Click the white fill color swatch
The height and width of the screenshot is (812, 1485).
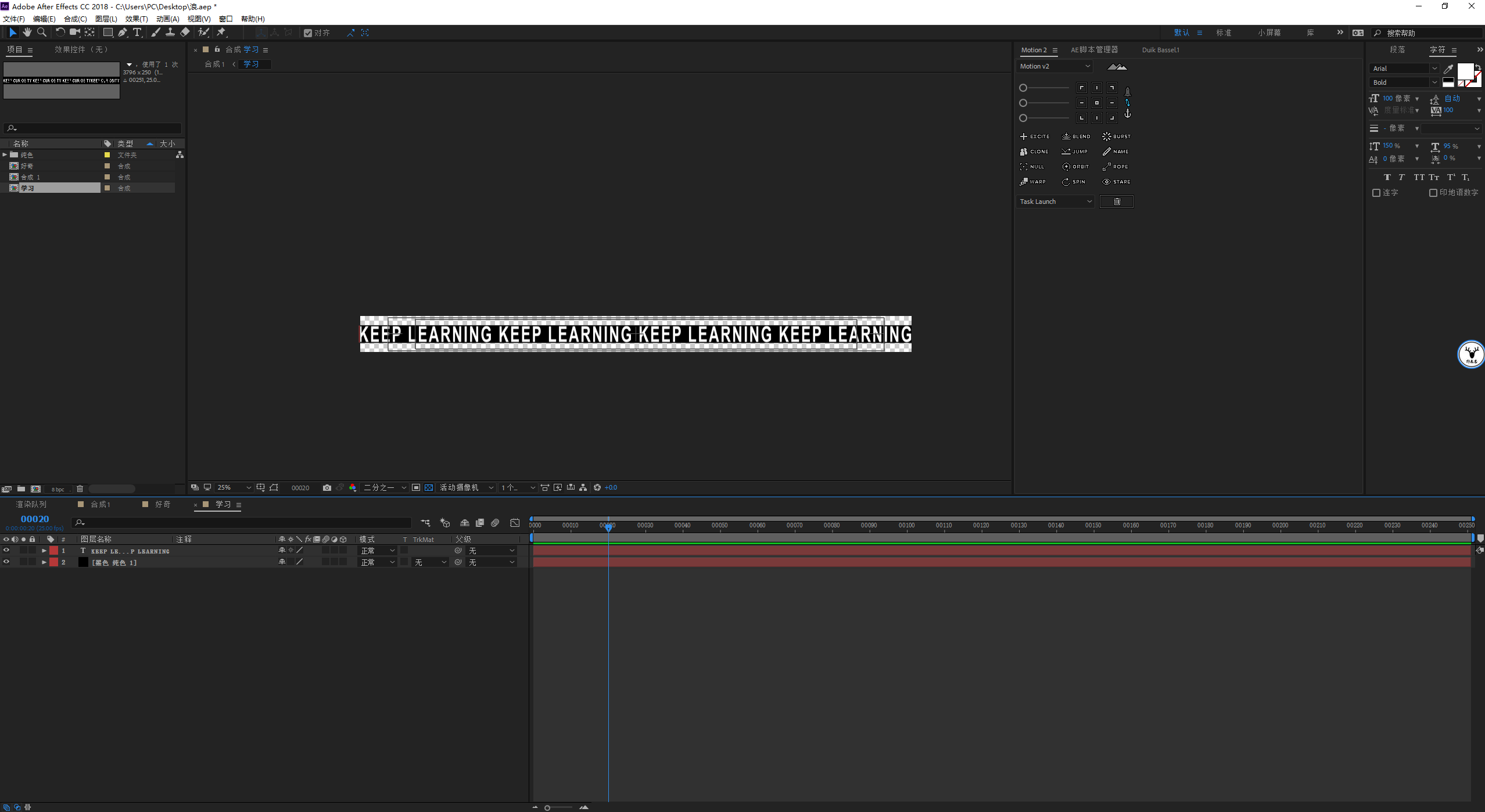pyautogui.click(x=1465, y=71)
